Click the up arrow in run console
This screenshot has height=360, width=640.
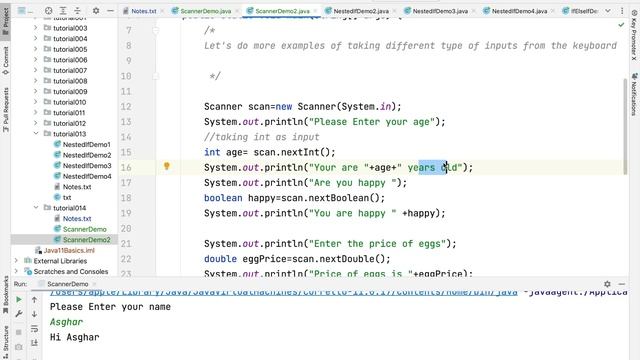(34, 300)
